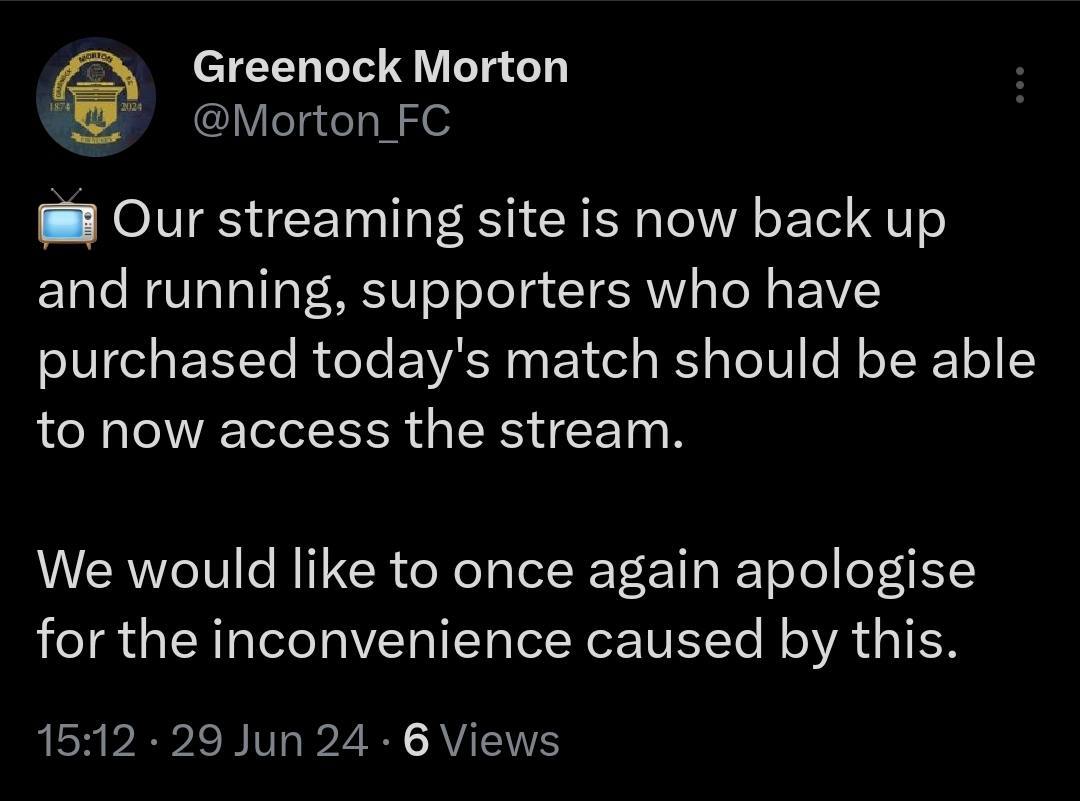Open the three-dot more options menu

coord(1019,86)
